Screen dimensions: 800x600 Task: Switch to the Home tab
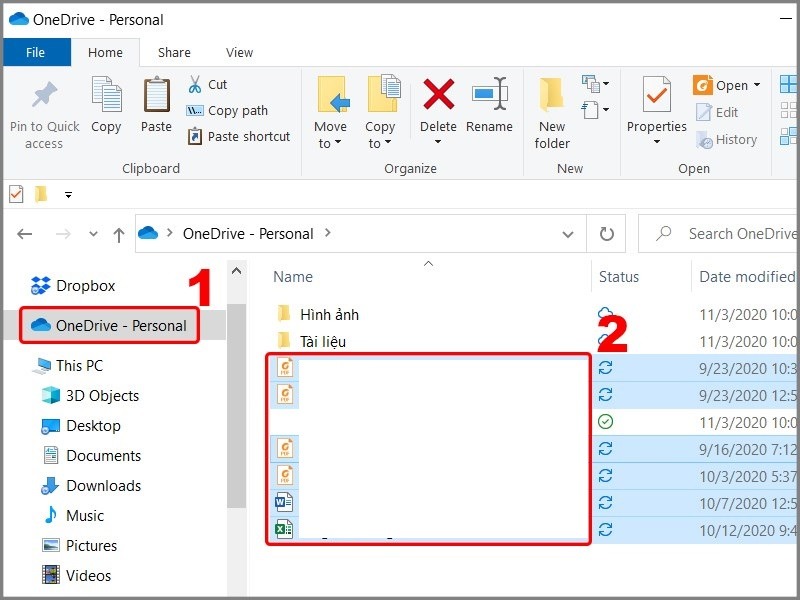[x=105, y=52]
